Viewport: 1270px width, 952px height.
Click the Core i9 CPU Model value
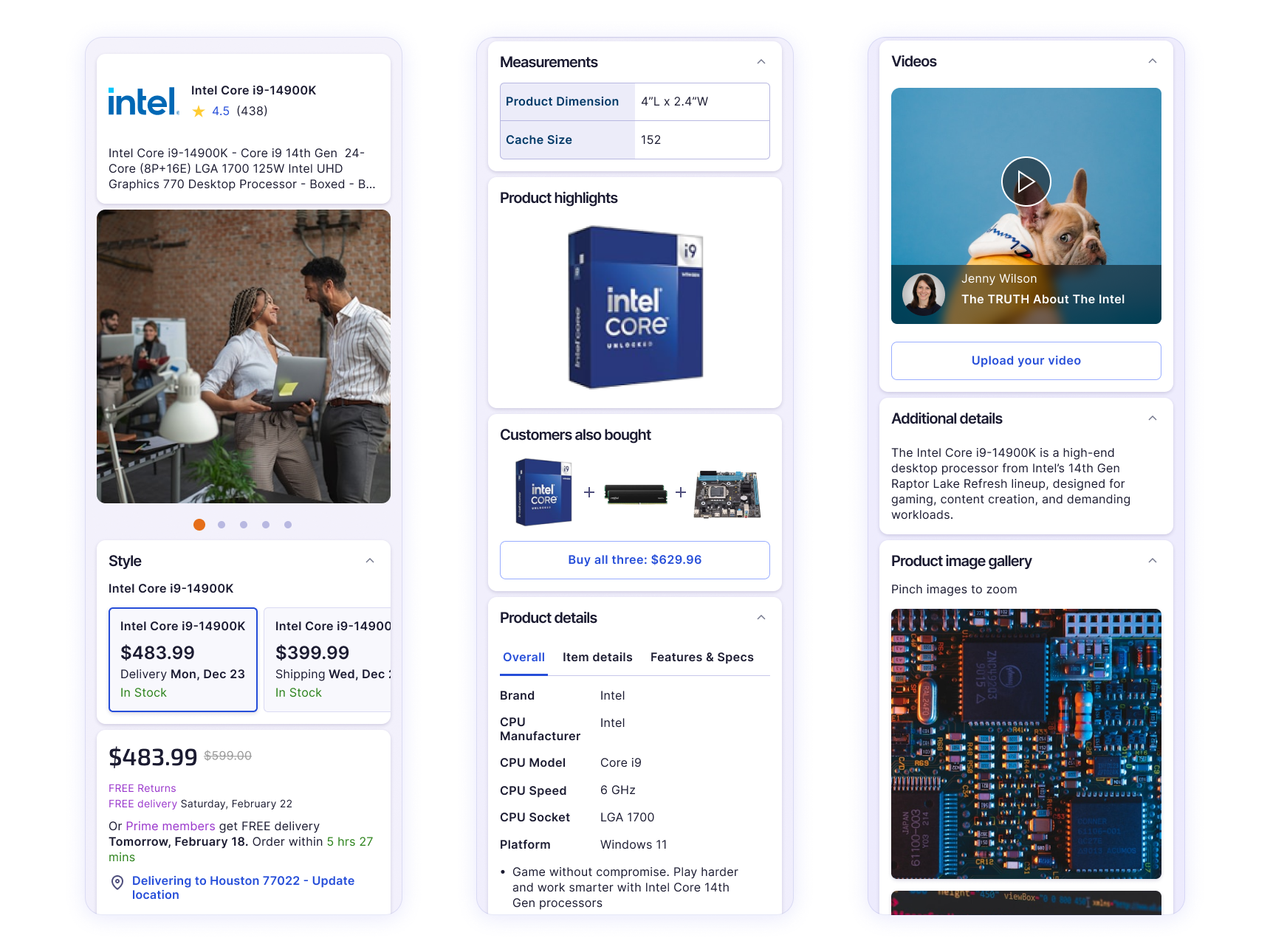coord(621,763)
